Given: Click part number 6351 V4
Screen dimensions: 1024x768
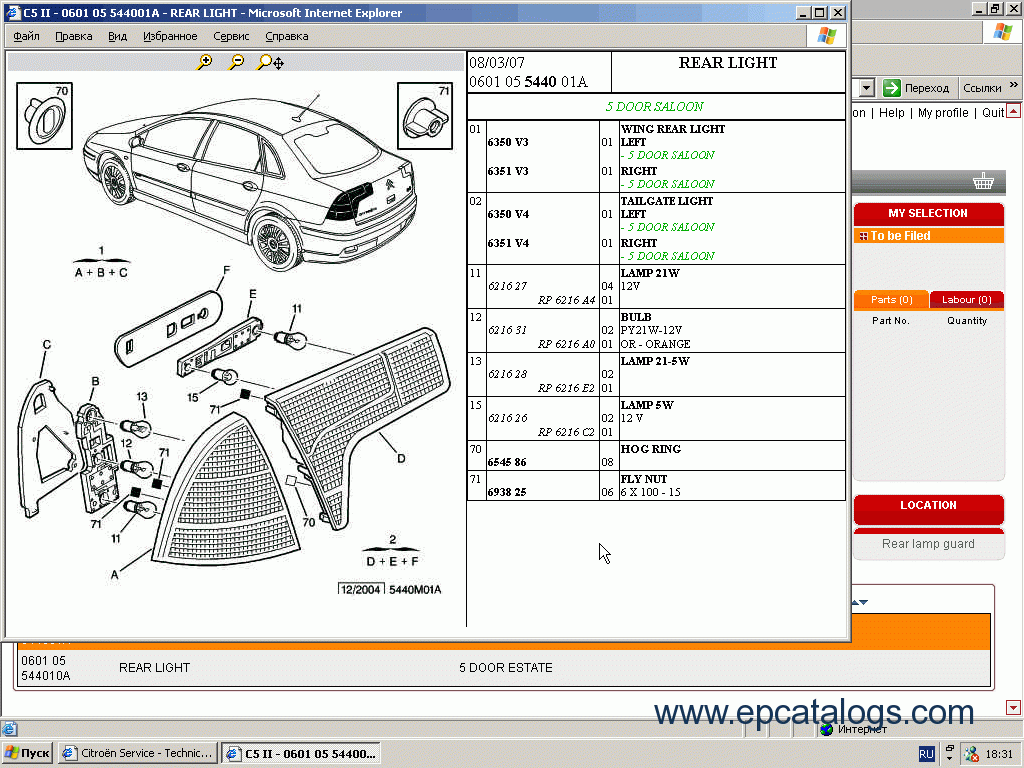Looking at the screenshot, I should coord(508,243).
